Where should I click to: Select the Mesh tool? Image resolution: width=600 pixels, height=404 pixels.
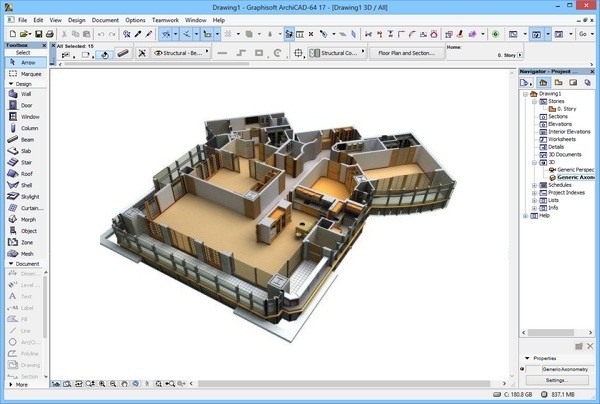25,254
